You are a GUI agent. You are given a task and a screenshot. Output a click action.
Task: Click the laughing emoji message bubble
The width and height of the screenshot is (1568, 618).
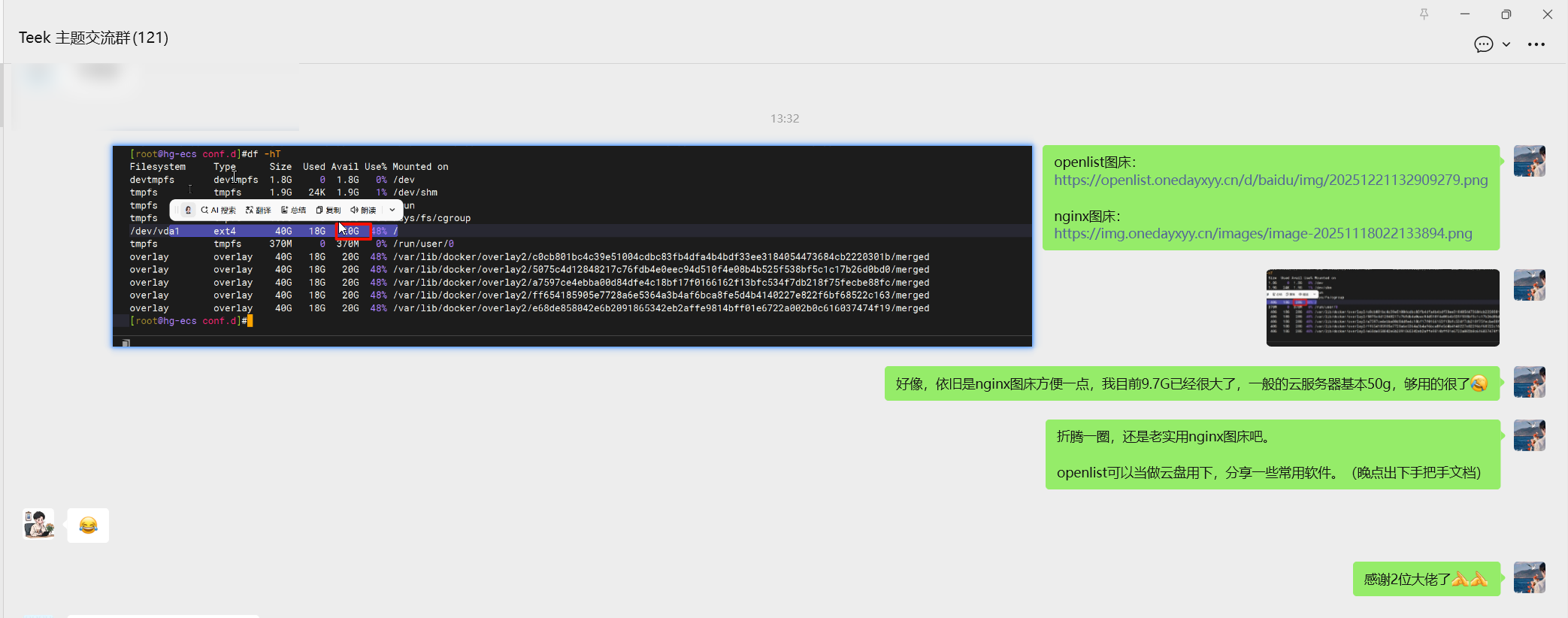pos(88,526)
